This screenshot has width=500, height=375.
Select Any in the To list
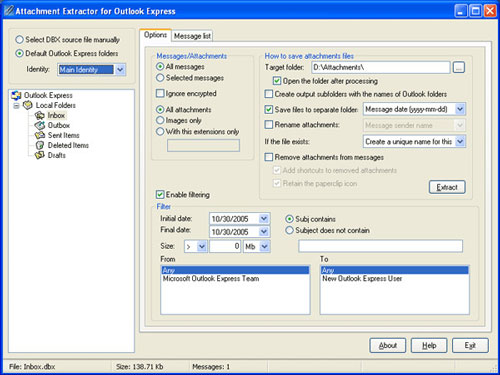tap(395, 270)
